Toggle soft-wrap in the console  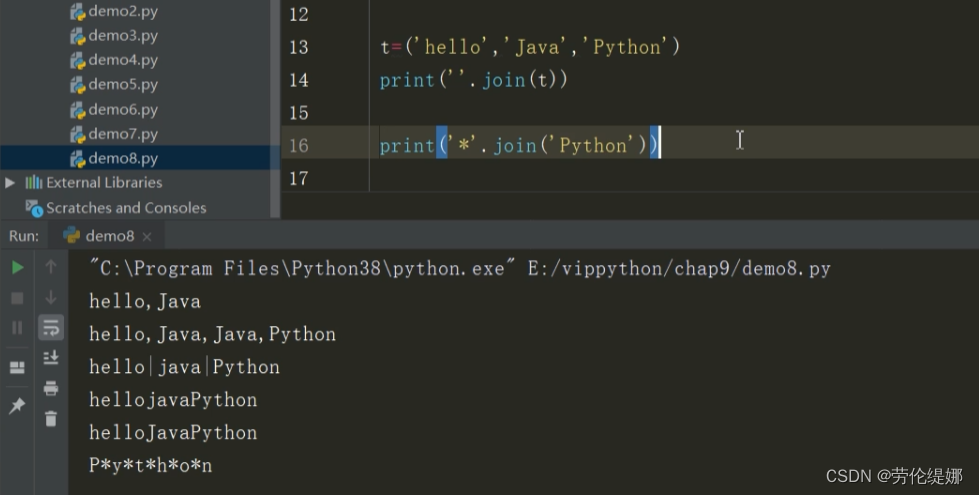point(51,328)
